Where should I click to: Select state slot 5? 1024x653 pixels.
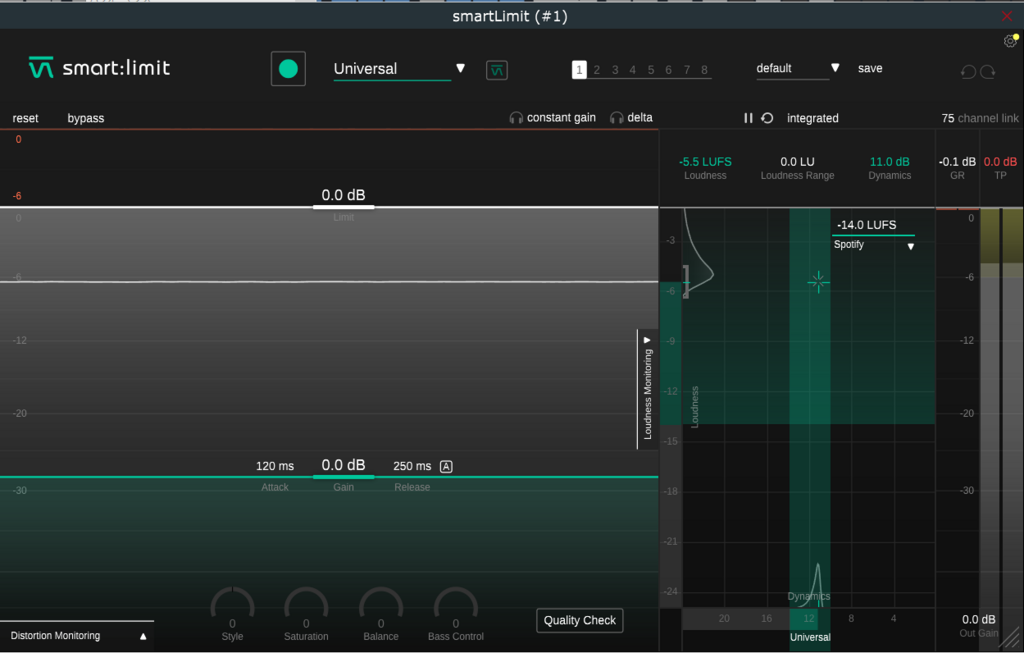point(651,70)
